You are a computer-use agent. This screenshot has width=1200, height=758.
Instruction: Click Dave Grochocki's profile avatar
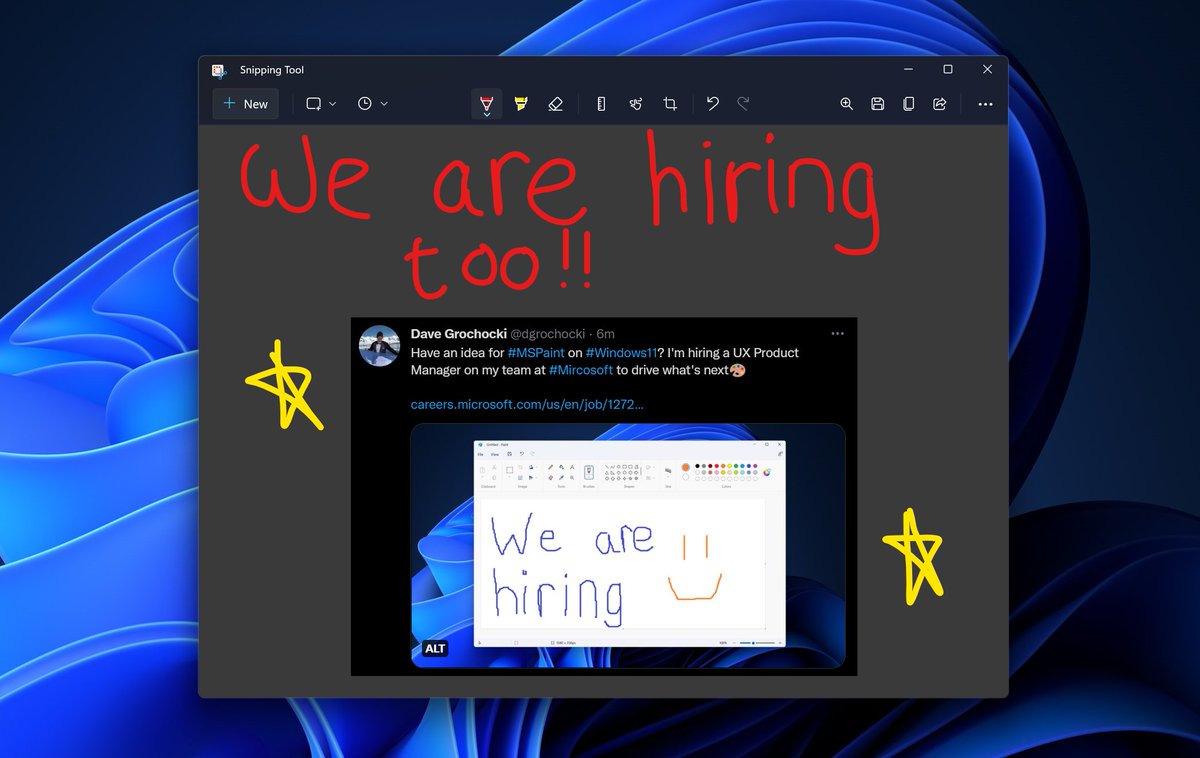coord(380,346)
